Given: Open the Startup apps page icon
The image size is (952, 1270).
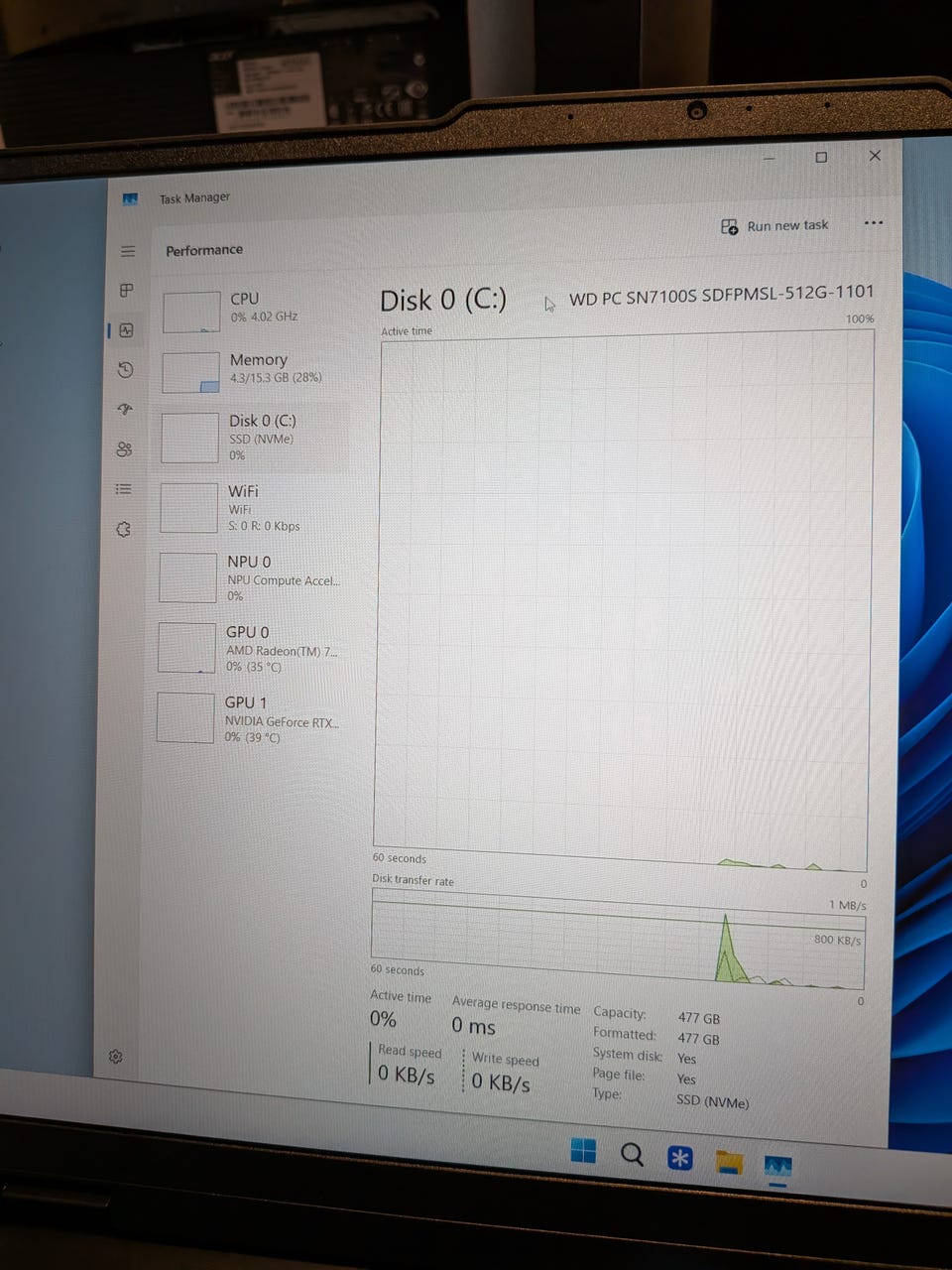Looking at the screenshot, I should 125,409.
